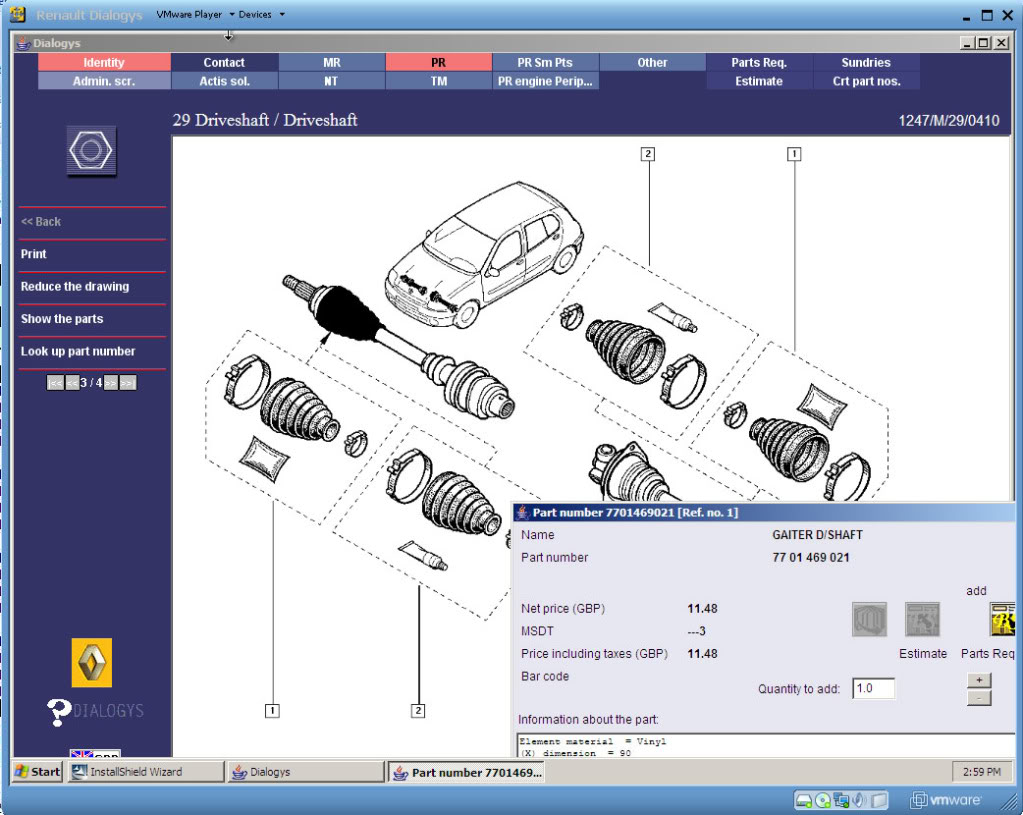Click VMware CD/DVD drive status icon

pyautogui.click(x=823, y=801)
